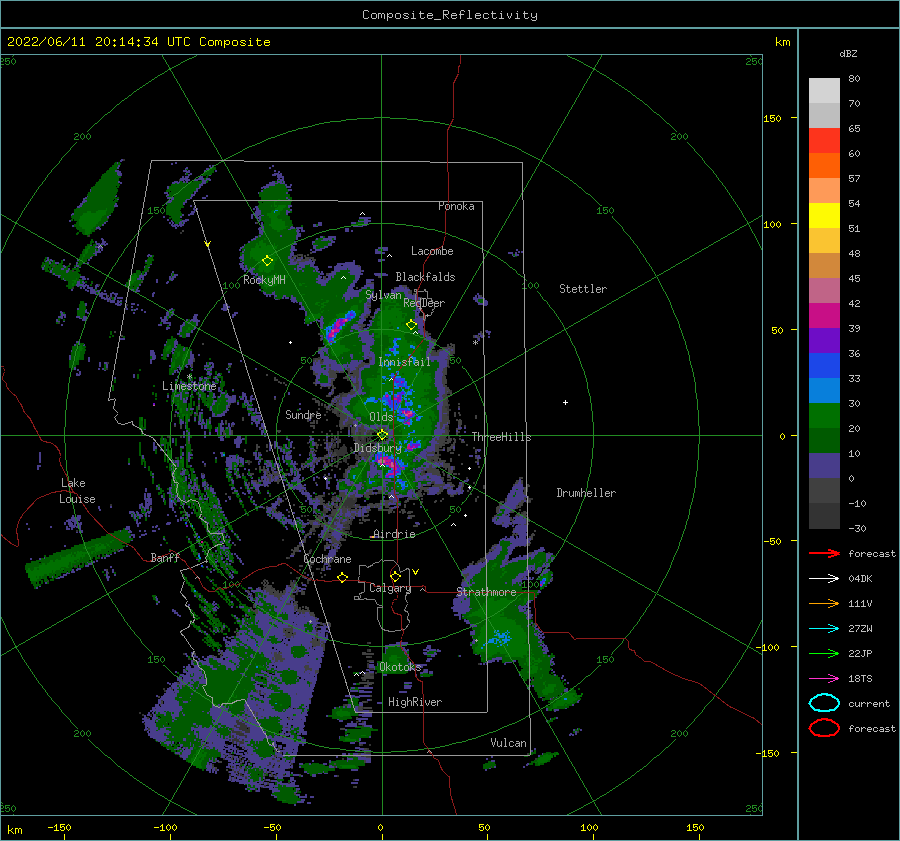This screenshot has height=841, width=900.
Task: Click the HighRiver city label
Action: click(x=415, y=702)
